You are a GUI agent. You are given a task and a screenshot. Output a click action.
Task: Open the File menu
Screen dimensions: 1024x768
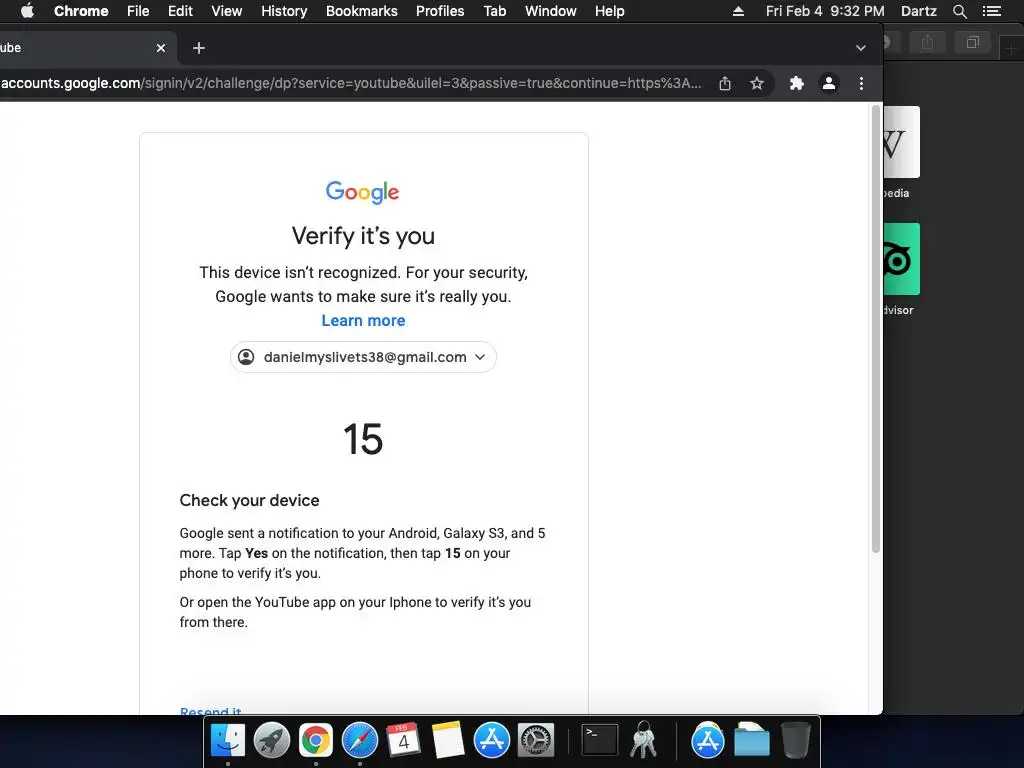click(138, 11)
